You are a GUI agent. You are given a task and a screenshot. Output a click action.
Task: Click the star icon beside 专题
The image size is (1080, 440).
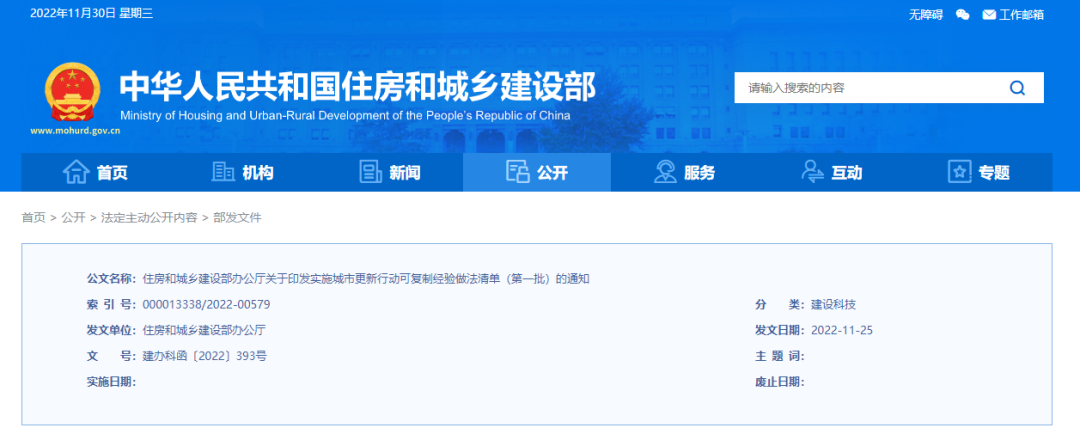pyautogui.click(x=959, y=172)
